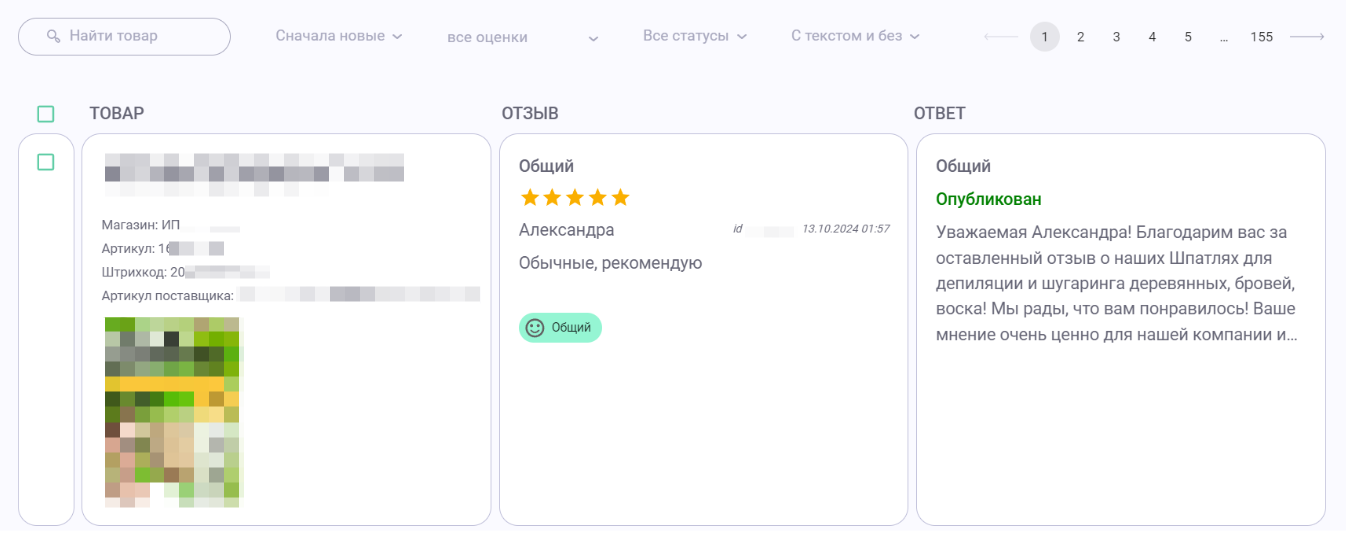The height and width of the screenshot is (542, 1346).
Task: Open the pixelated product thumbnail image
Action: (x=173, y=412)
